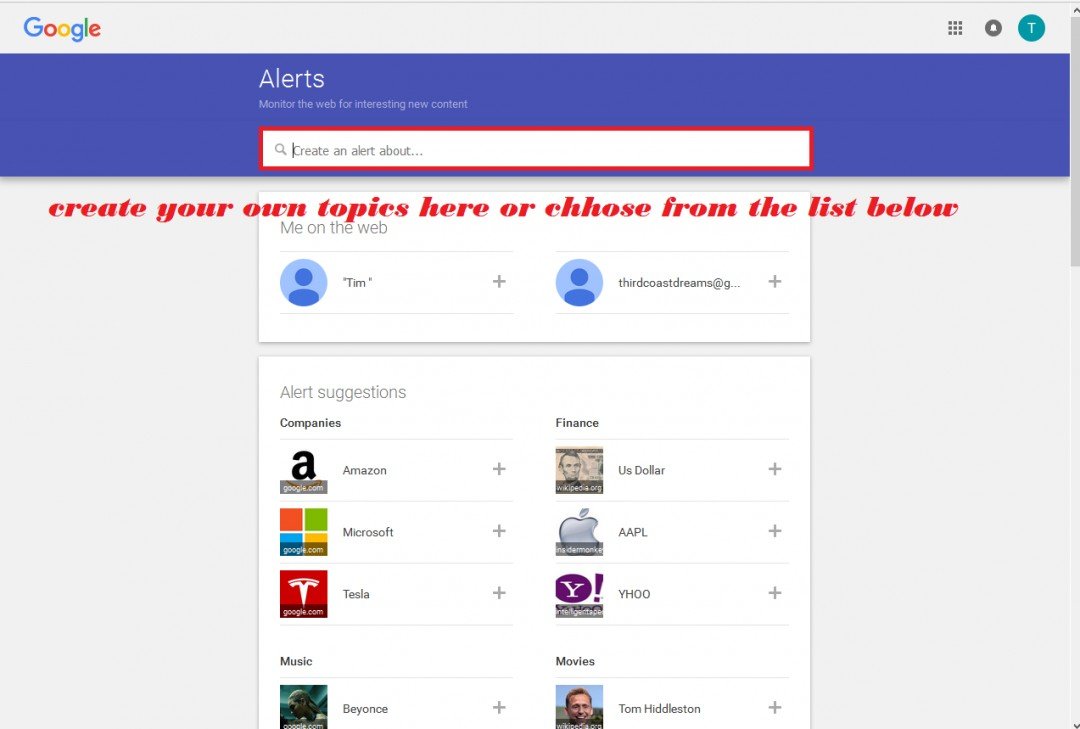This screenshot has height=729, width=1080.
Task: Open the account avatar with letter T
Action: pos(1031,28)
